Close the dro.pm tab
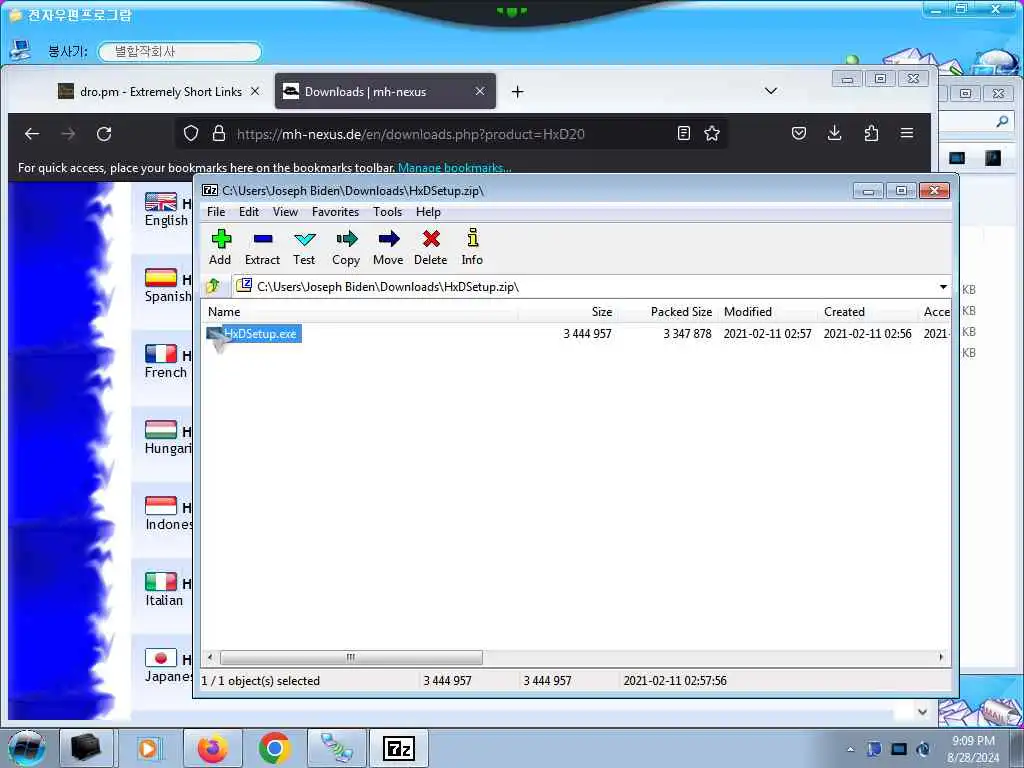This screenshot has width=1024, height=768. [255, 91]
